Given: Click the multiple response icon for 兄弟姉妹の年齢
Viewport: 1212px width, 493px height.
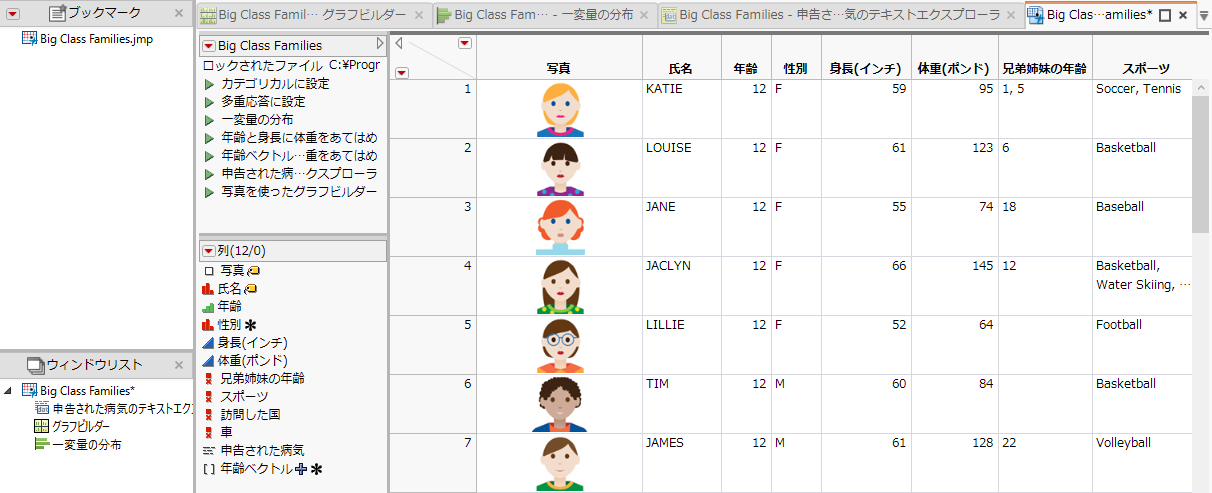Looking at the screenshot, I should coord(208,378).
